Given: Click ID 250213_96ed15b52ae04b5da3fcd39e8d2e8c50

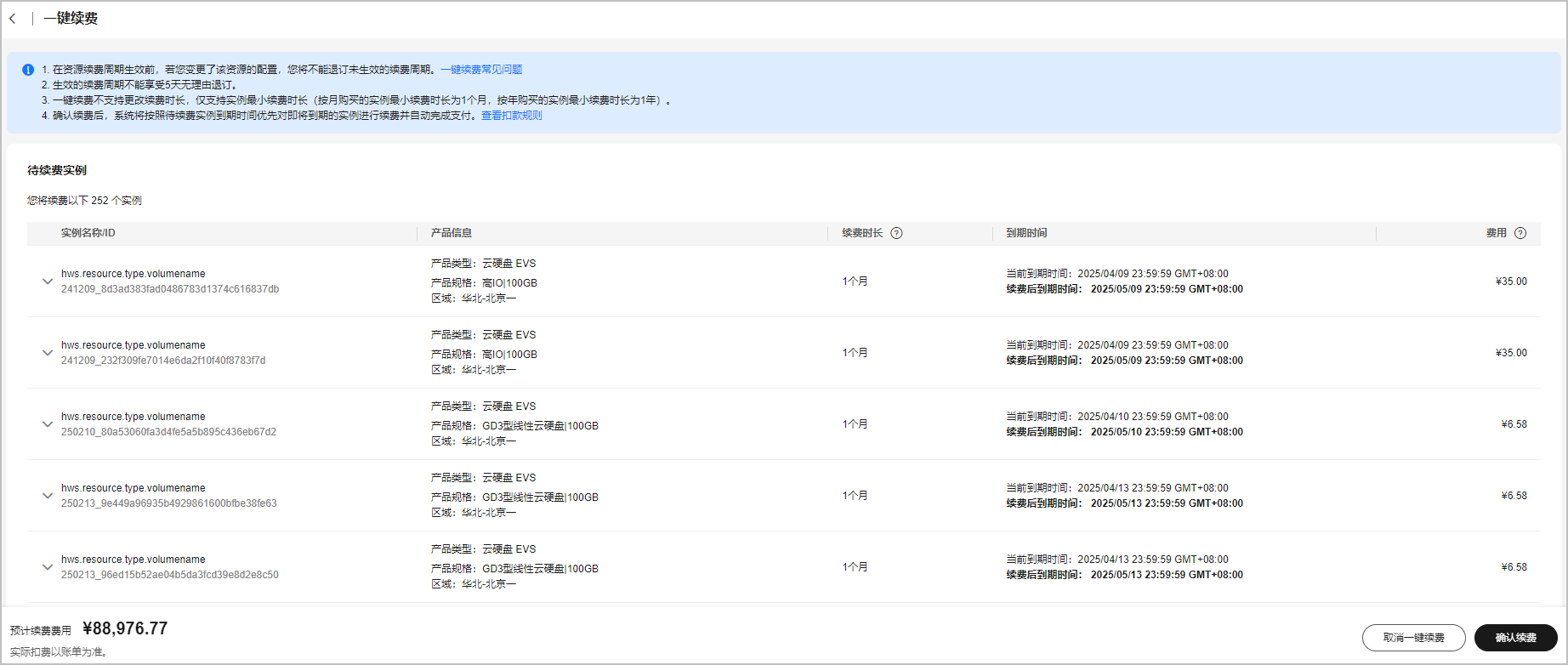Looking at the screenshot, I should pyautogui.click(x=170, y=575).
